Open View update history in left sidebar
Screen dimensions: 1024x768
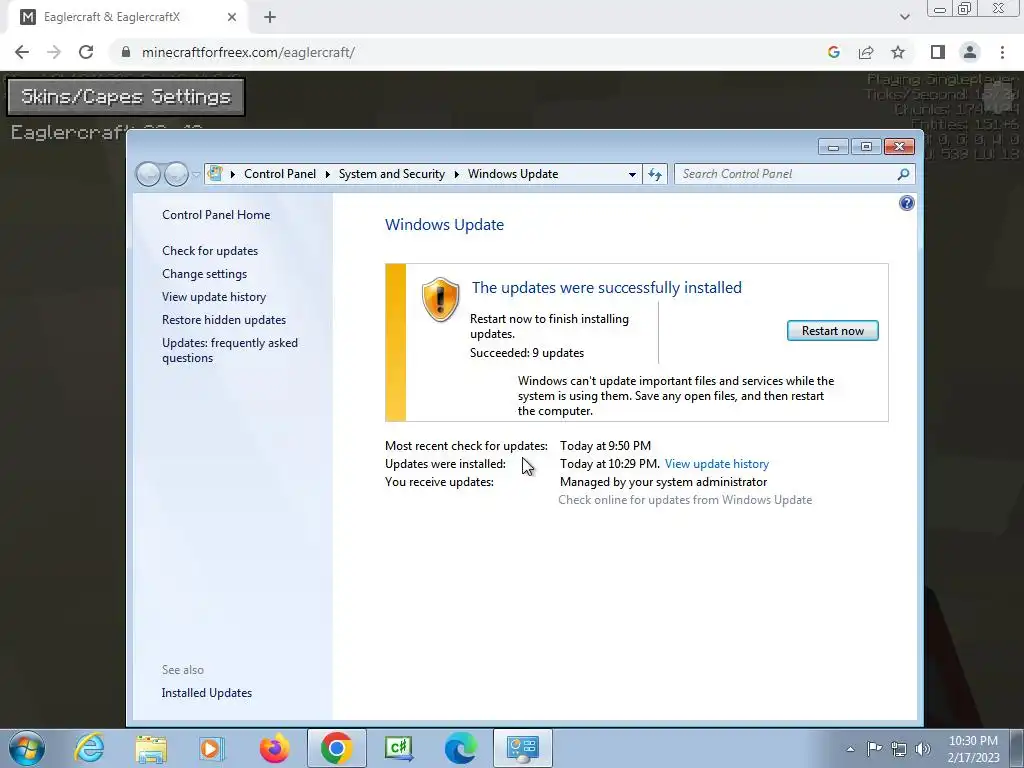(214, 296)
